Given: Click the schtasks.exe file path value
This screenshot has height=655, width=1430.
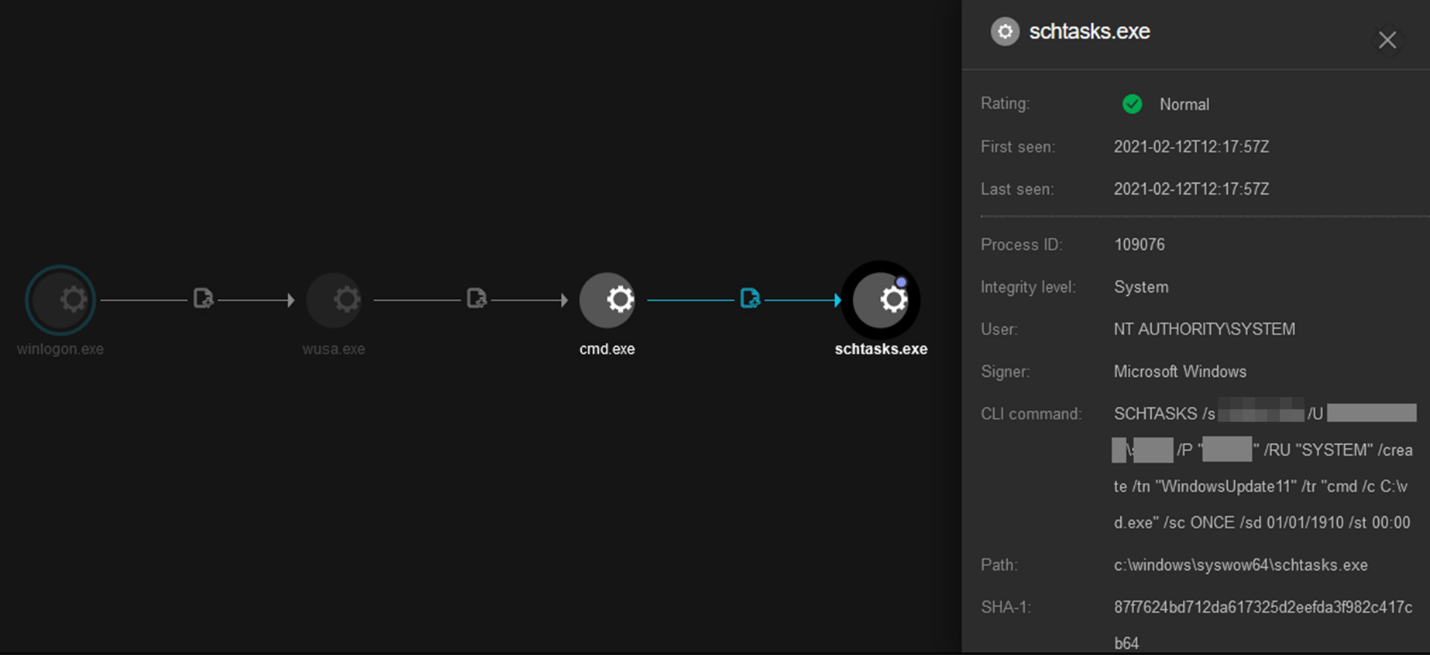Looking at the screenshot, I should click(x=1240, y=565).
